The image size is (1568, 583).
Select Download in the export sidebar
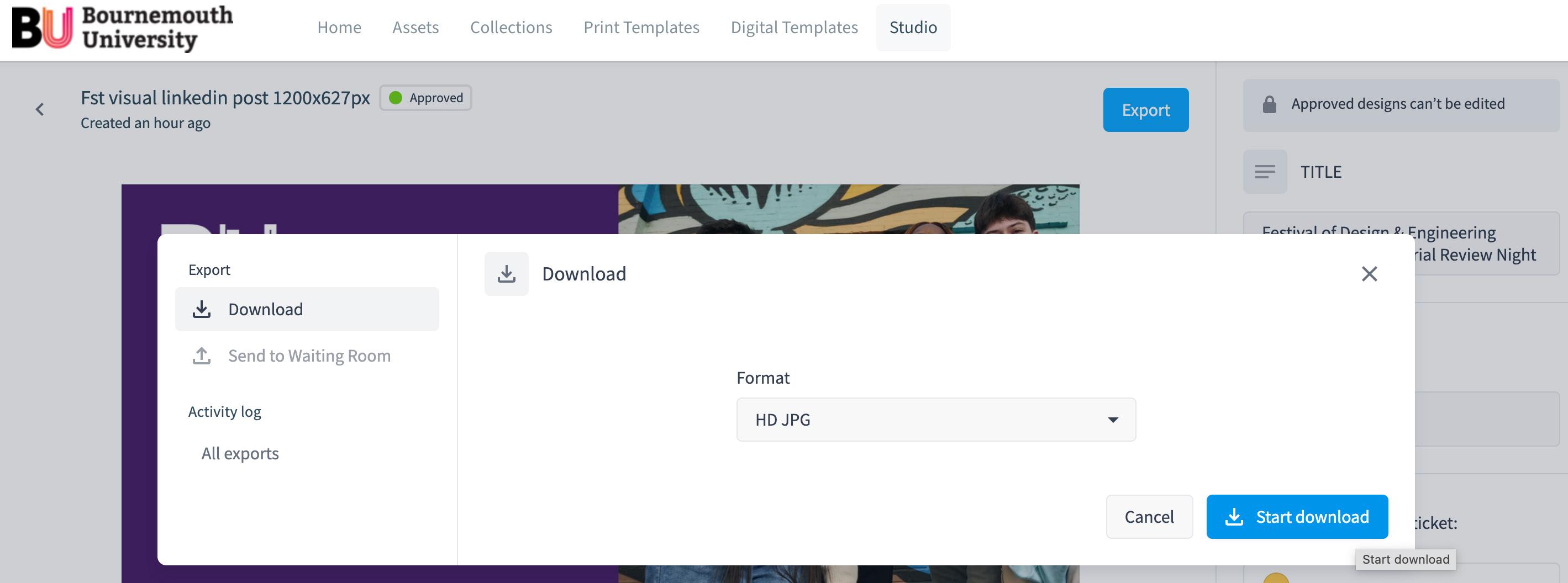click(x=307, y=309)
